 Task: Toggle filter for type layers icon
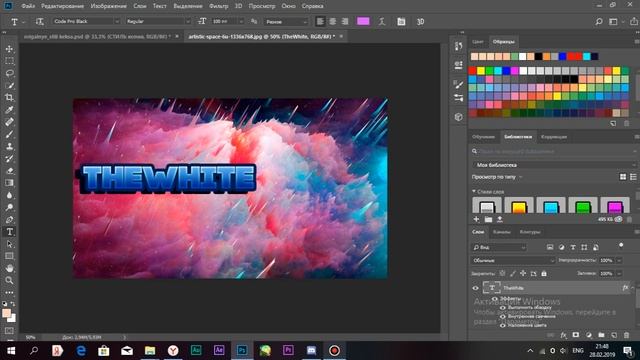pos(573,247)
